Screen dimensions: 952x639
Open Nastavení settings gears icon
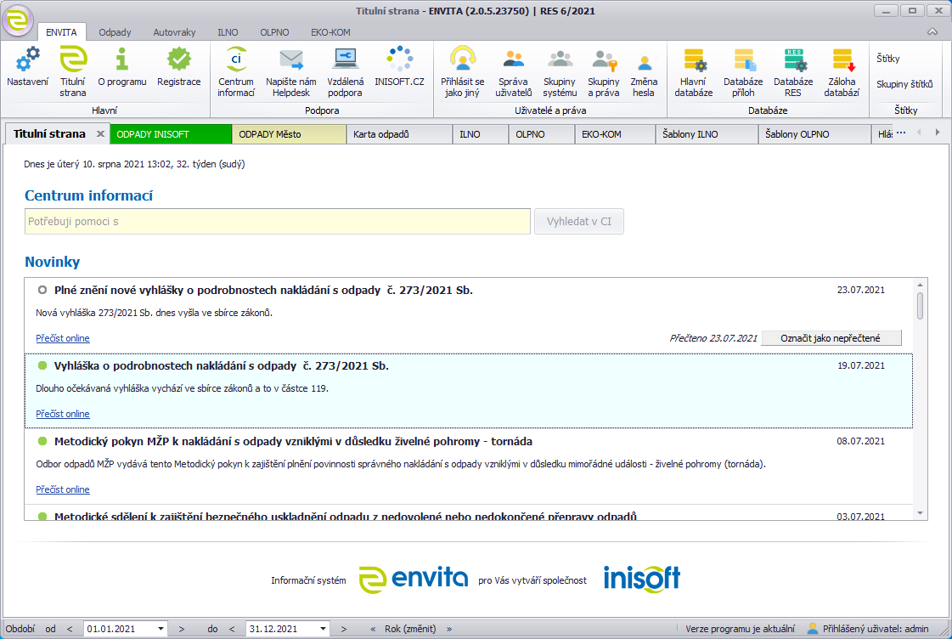(27, 60)
